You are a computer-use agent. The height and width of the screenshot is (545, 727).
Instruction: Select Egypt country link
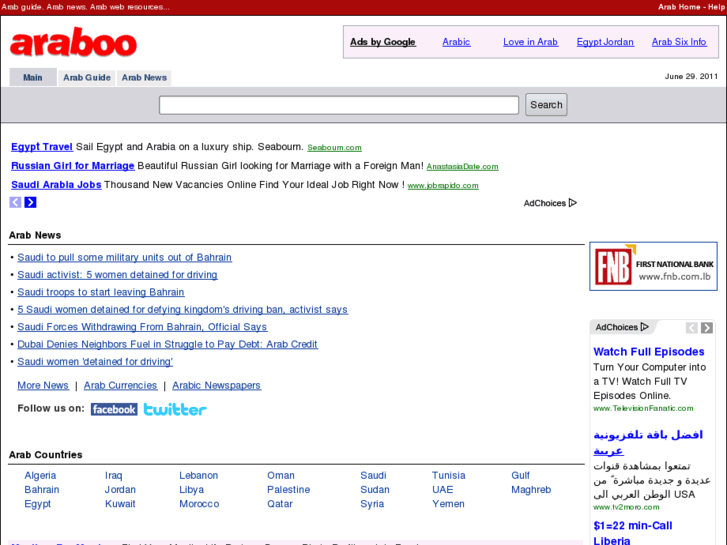tap(38, 504)
